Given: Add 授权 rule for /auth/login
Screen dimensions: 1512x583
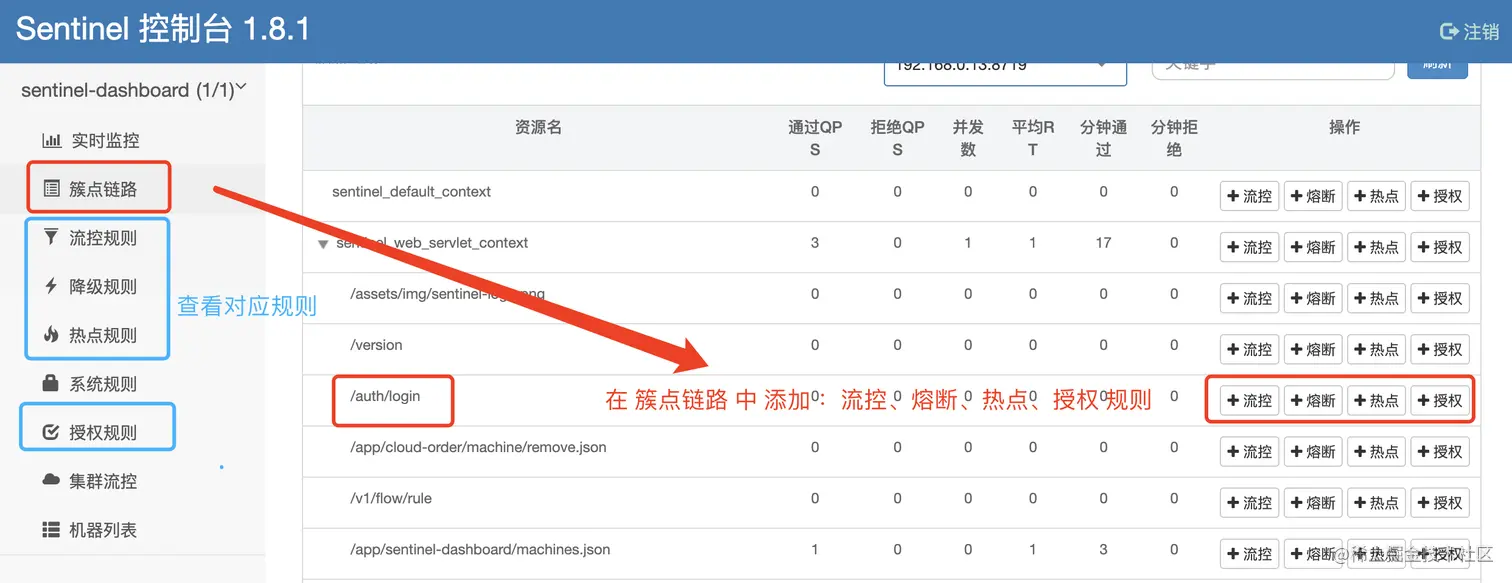Looking at the screenshot, I should tap(1440, 400).
